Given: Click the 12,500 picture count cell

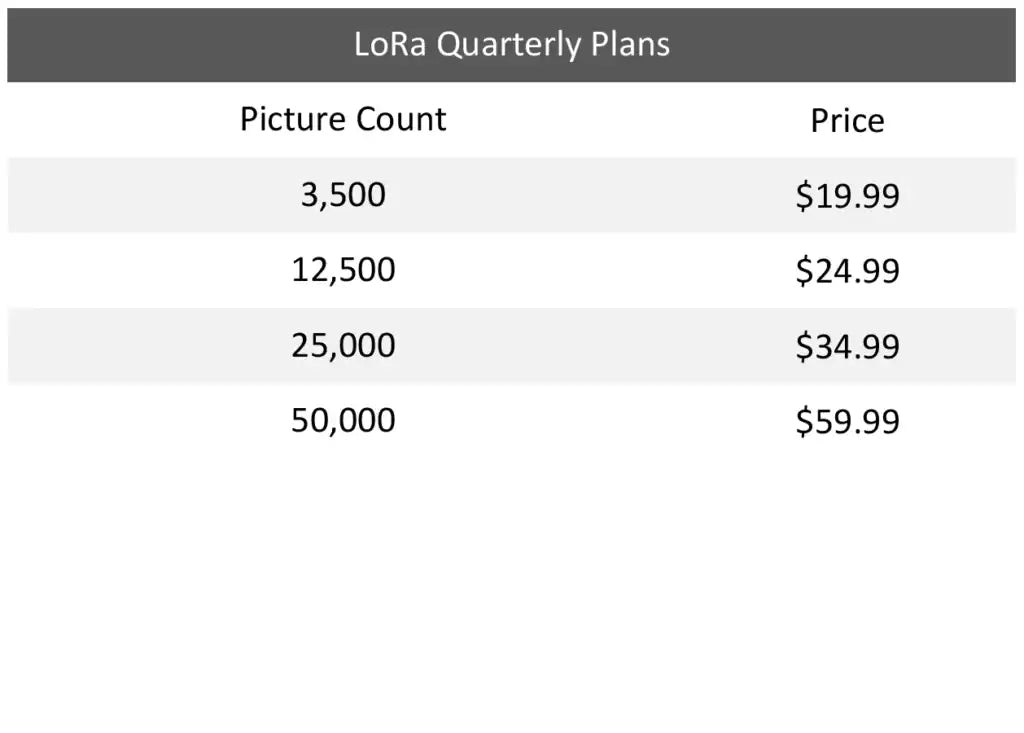Looking at the screenshot, I should click(343, 270).
